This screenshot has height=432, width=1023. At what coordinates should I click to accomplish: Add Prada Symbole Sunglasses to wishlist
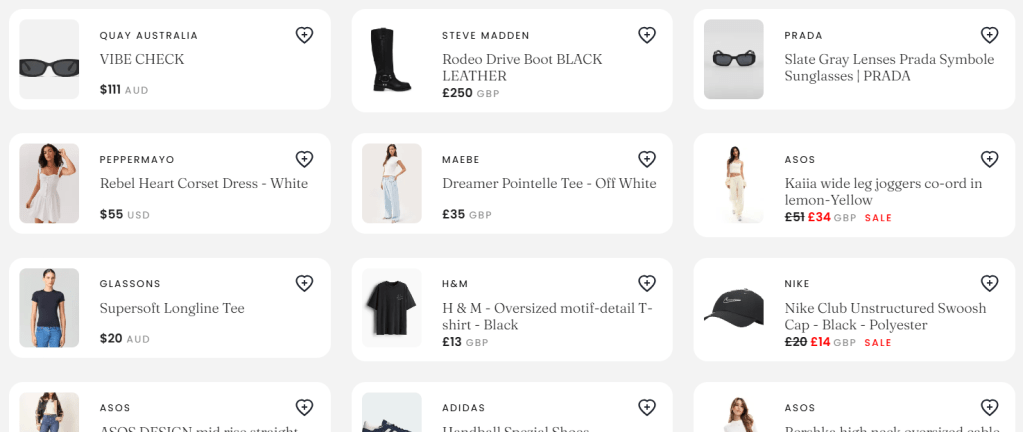(989, 35)
